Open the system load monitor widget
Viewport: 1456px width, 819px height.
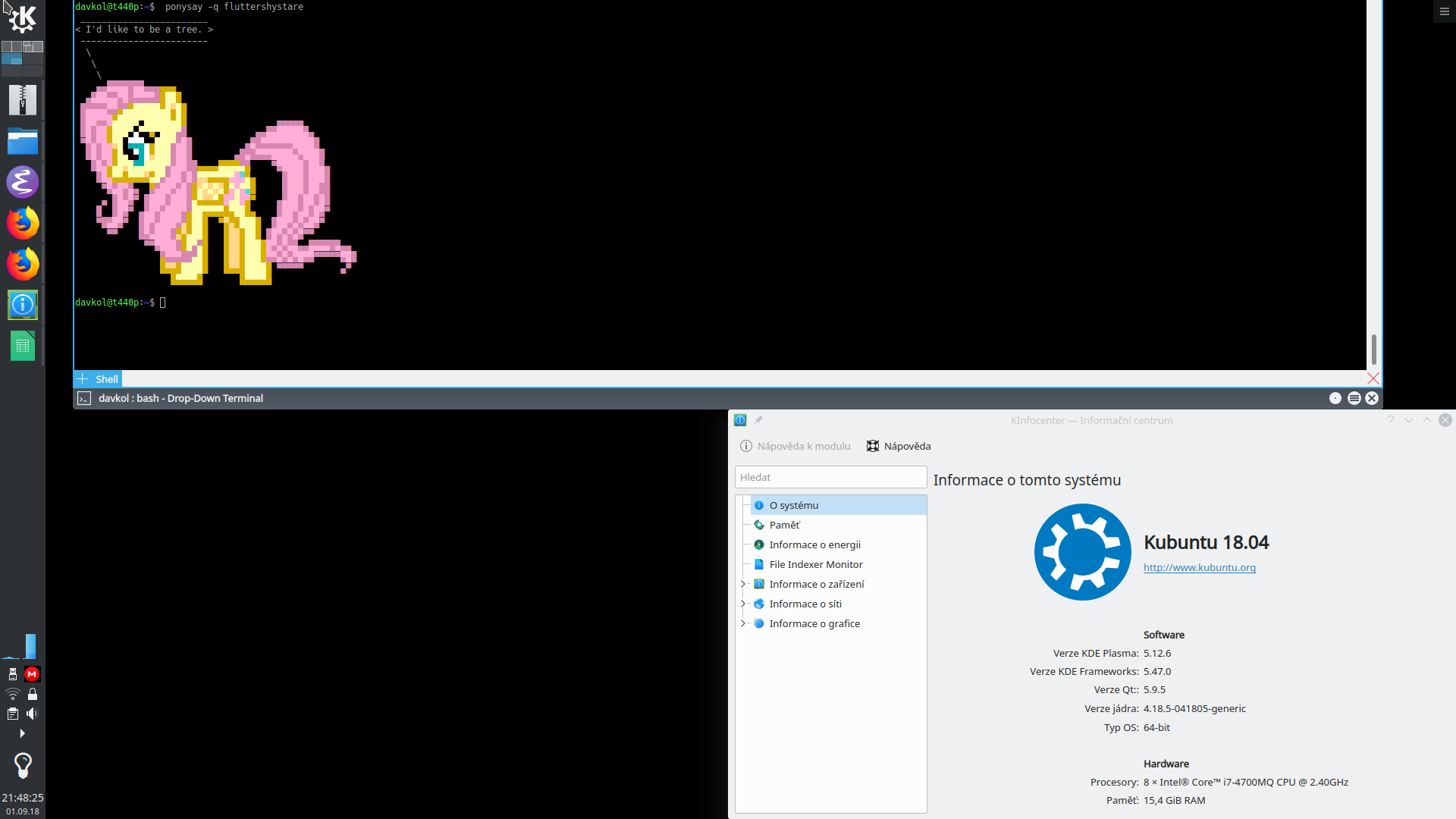tap(20, 646)
